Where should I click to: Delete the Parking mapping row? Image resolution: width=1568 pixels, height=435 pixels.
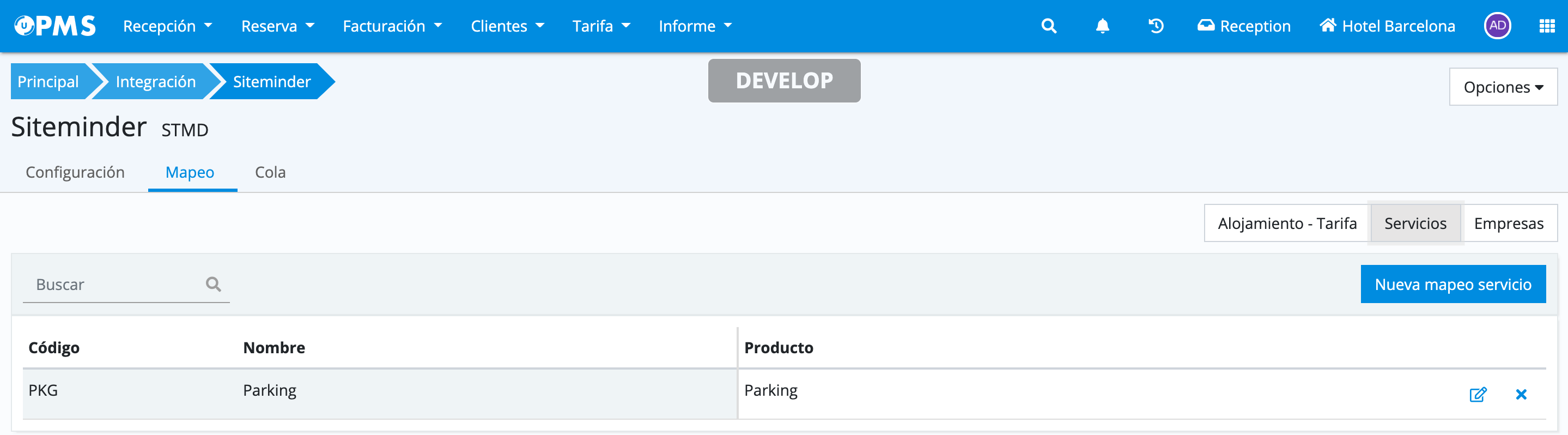coord(1521,394)
